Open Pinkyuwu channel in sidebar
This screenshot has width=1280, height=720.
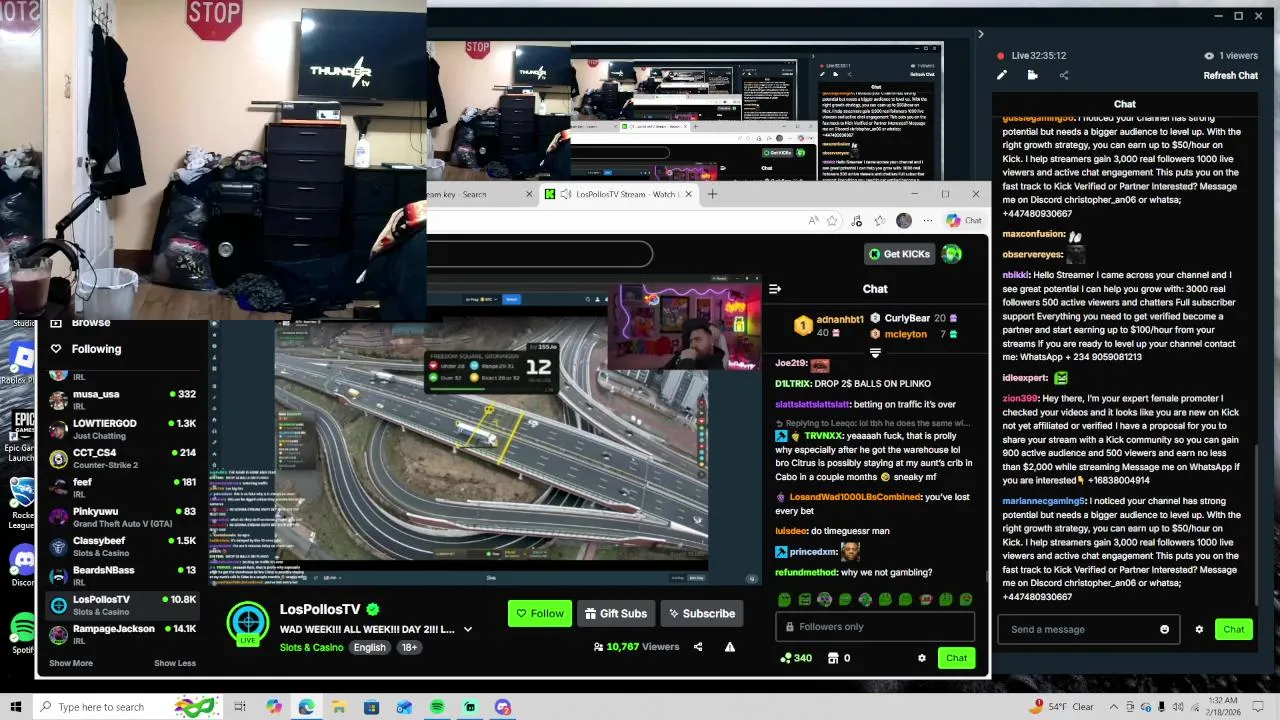pyautogui.click(x=122, y=517)
